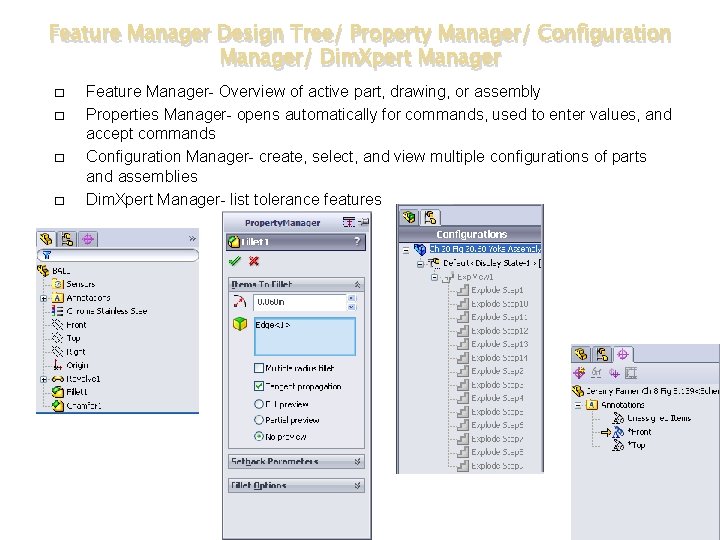The width and height of the screenshot is (720, 540).
Task: Pin the PropertyManager with the pushpin icon
Action: click(364, 223)
